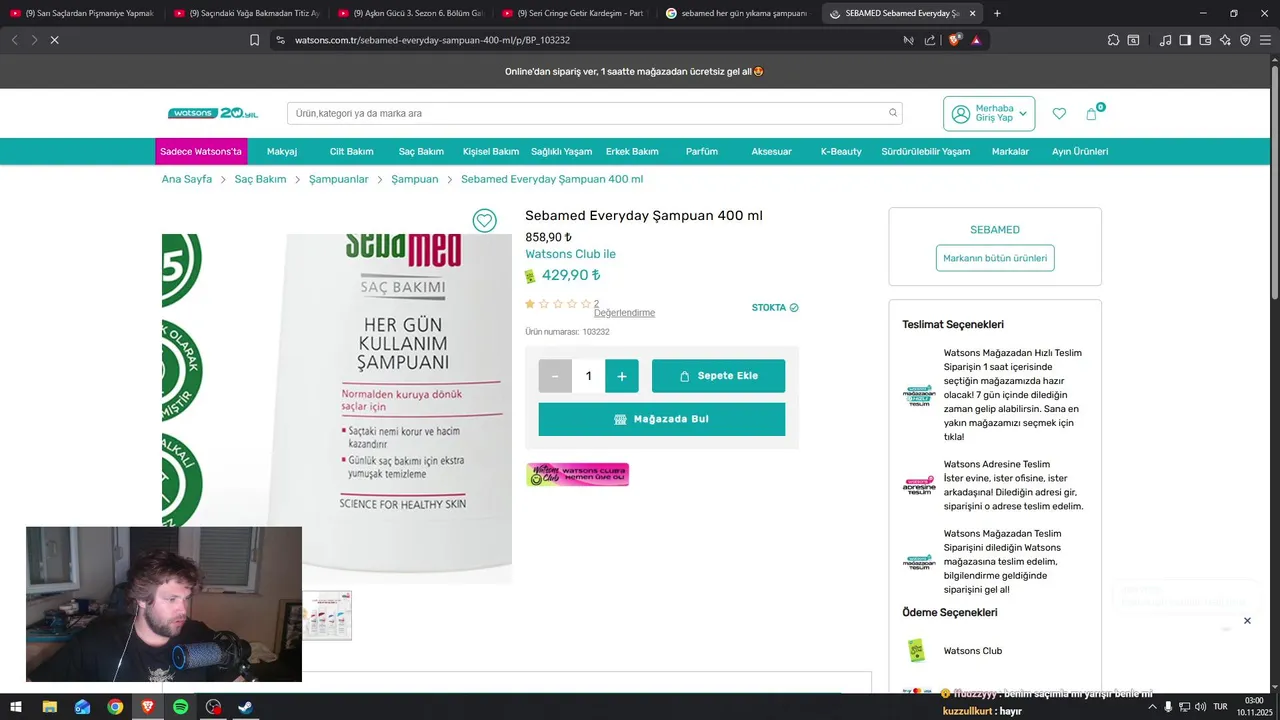This screenshot has width=1280, height=720.
Task: Open the Makyaj menu
Action: pyautogui.click(x=282, y=152)
